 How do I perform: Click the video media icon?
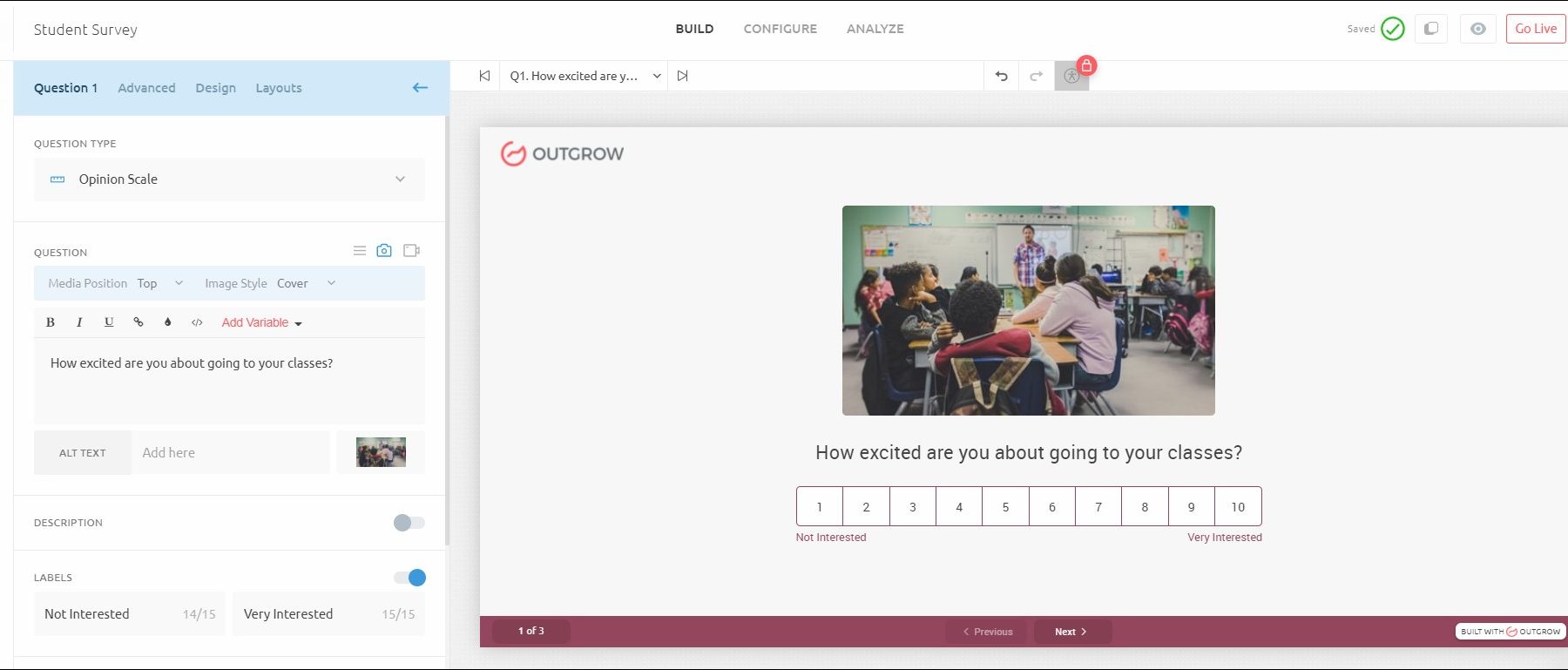coord(411,251)
